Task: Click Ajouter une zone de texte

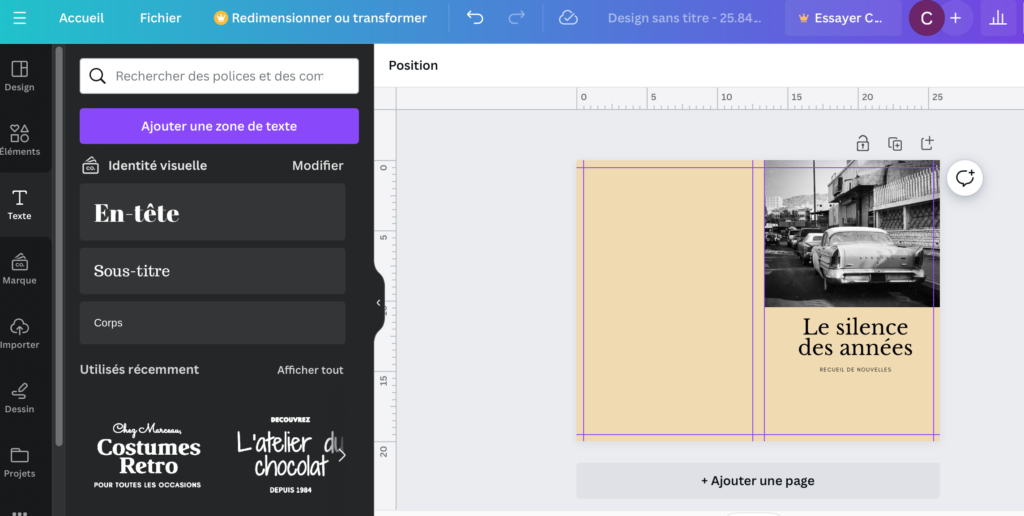Action: 219,126
